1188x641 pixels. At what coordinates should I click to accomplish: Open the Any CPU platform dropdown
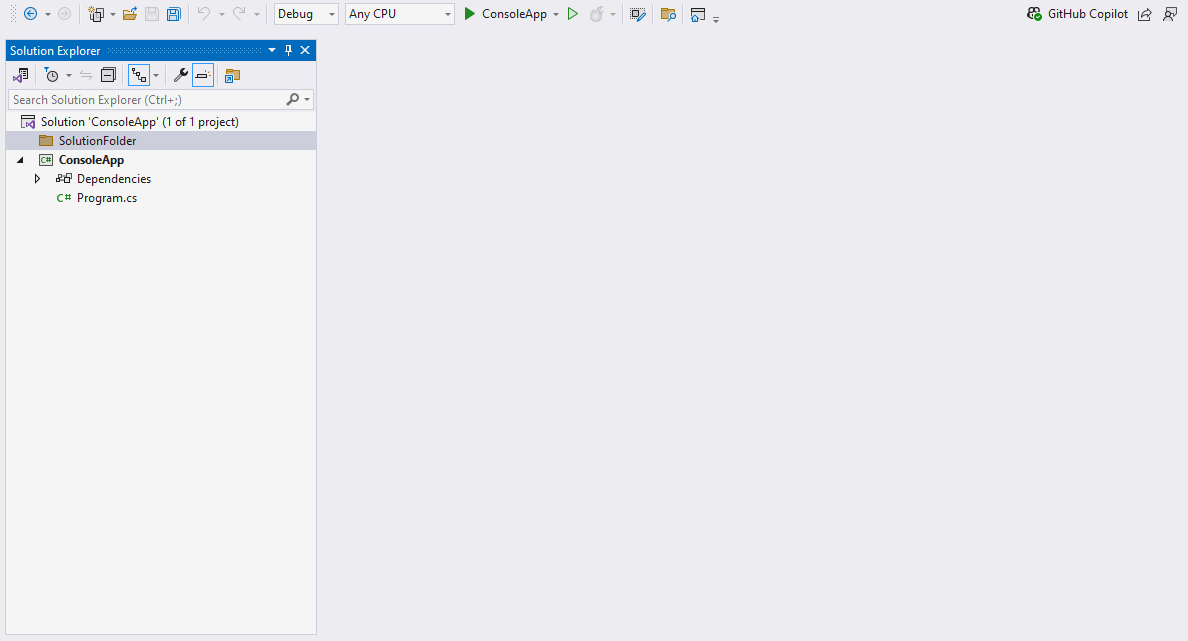pos(447,13)
